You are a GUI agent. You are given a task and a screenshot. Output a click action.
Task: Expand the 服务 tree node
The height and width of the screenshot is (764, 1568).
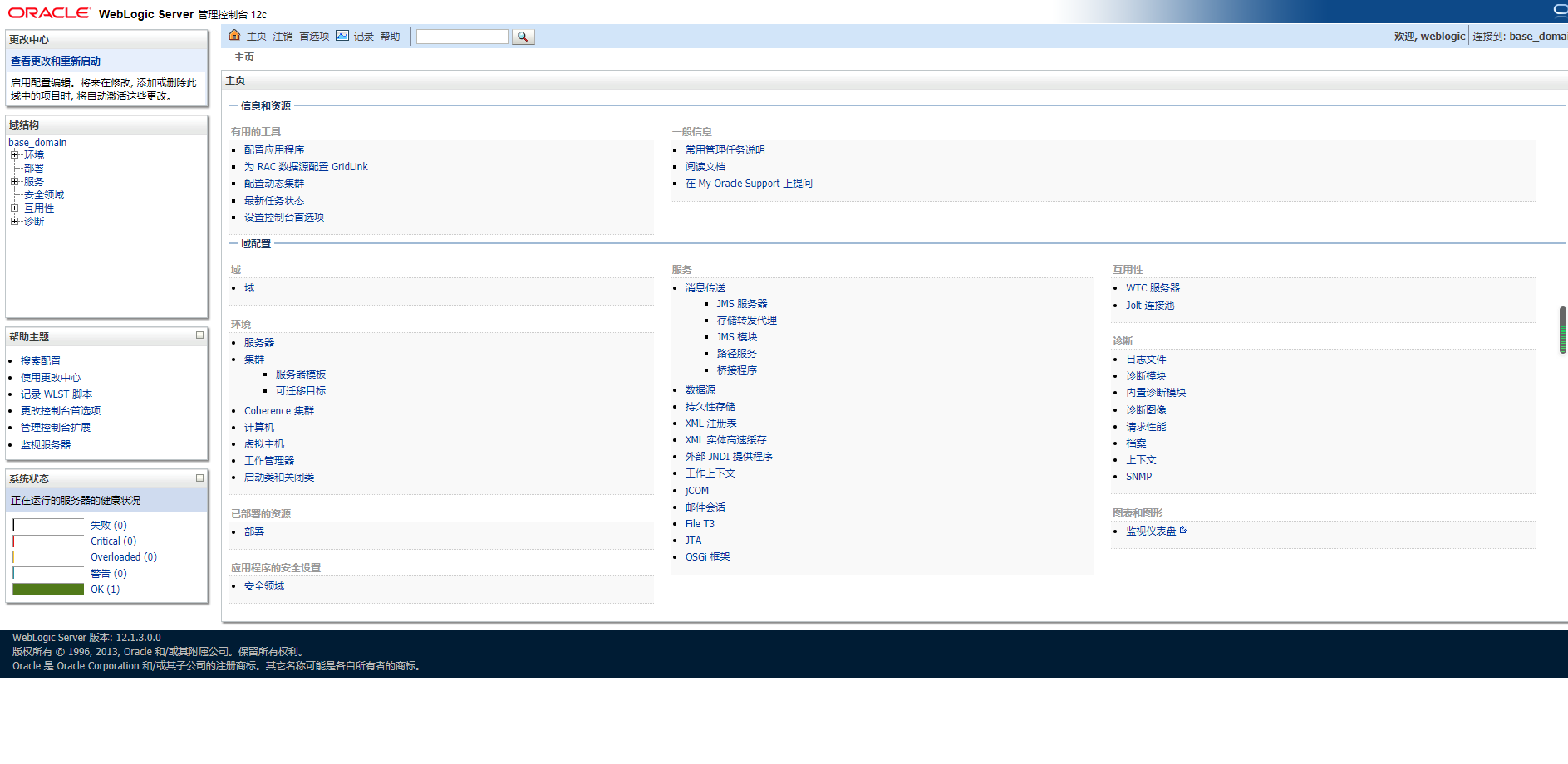click(14, 182)
